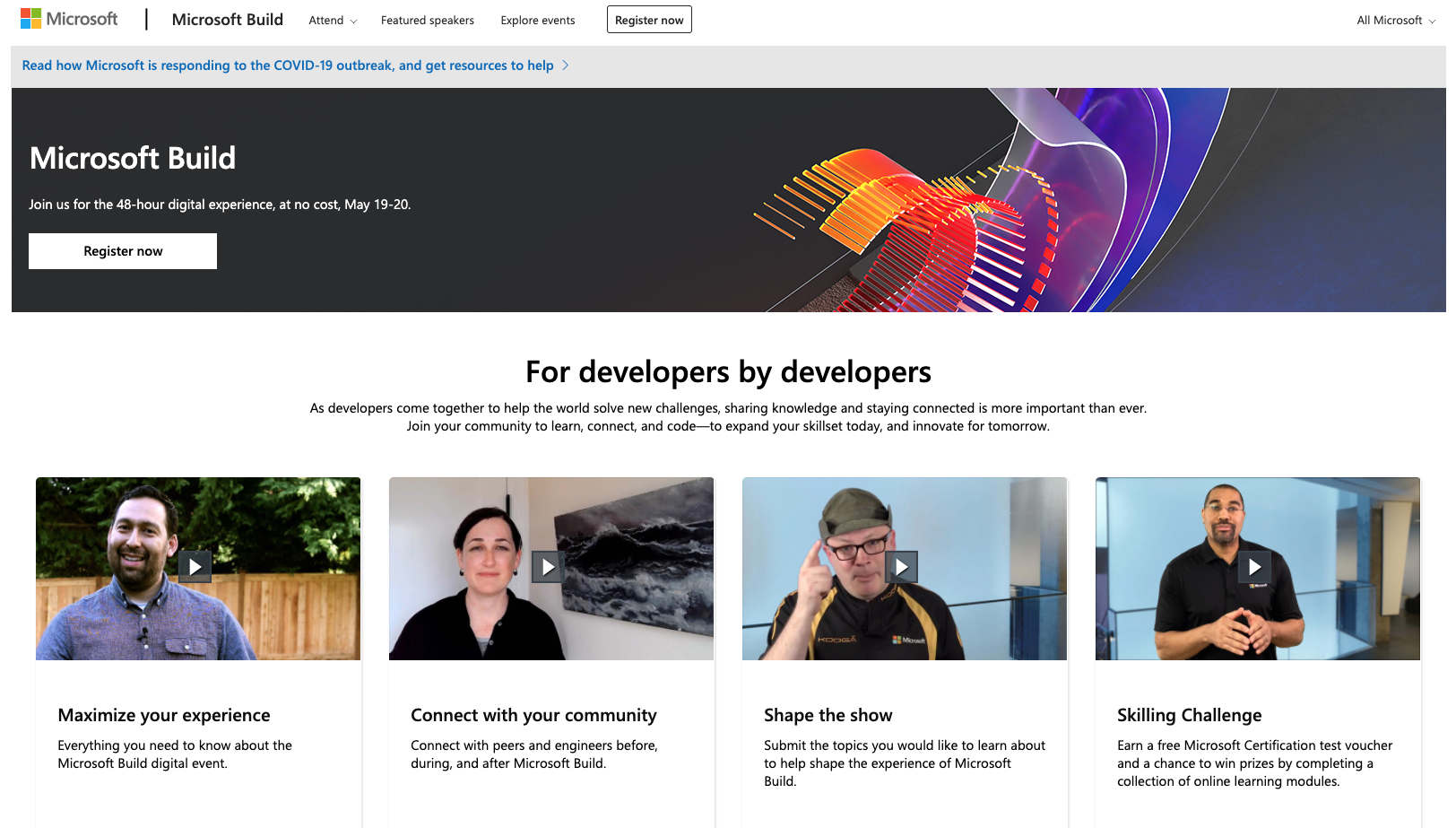1456x828 pixels.
Task: Open the Featured speakers menu item
Action: [427, 20]
